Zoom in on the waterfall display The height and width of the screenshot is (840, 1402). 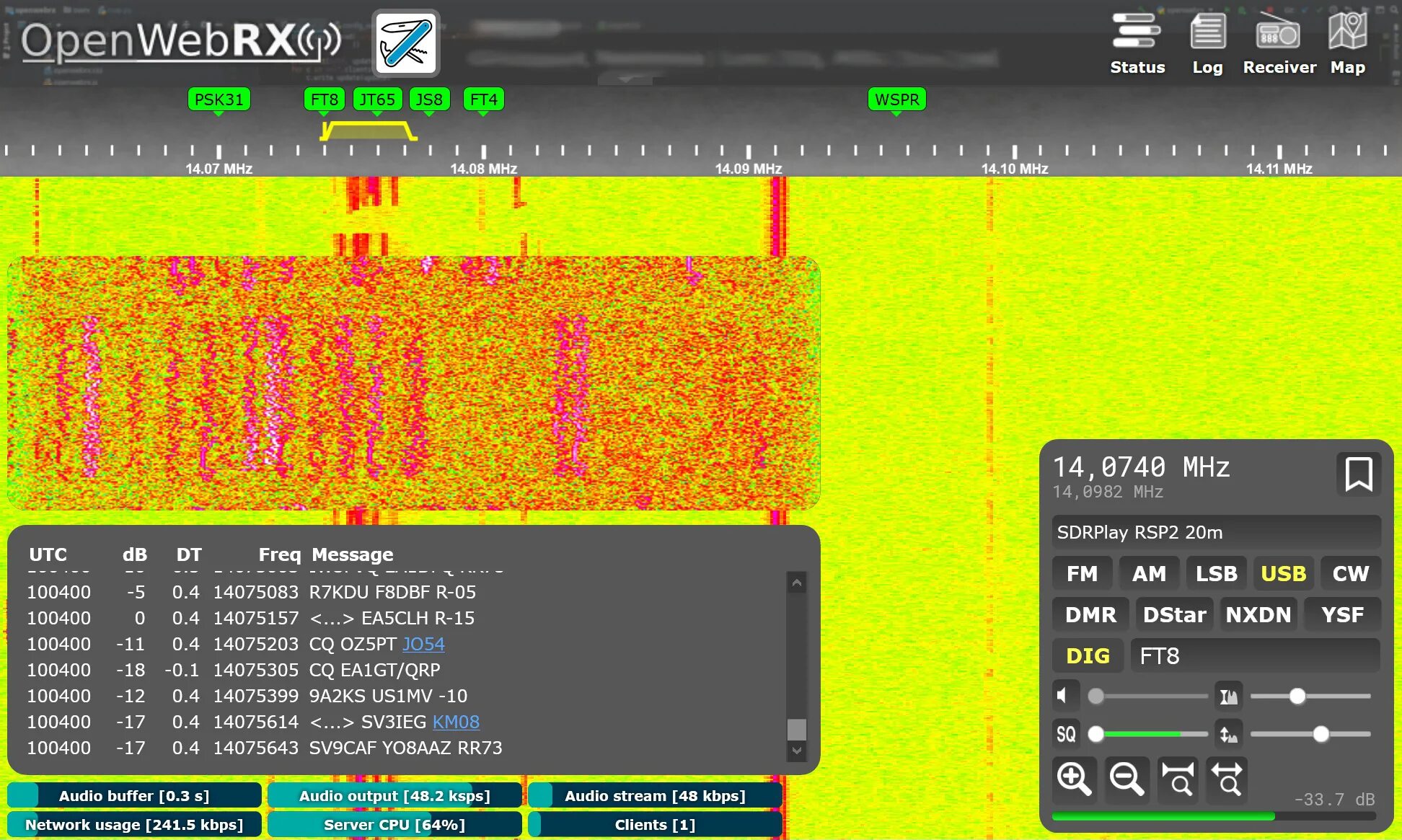(1074, 779)
